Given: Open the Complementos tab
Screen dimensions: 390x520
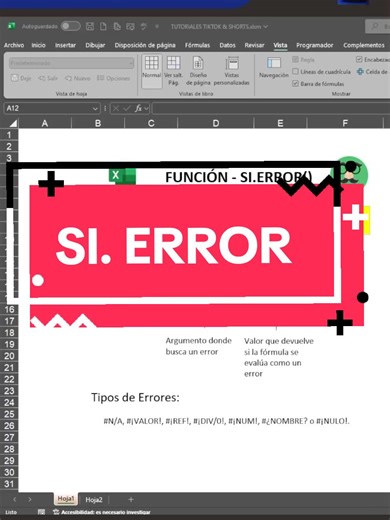Looking at the screenshot, I should pos(364,45).
